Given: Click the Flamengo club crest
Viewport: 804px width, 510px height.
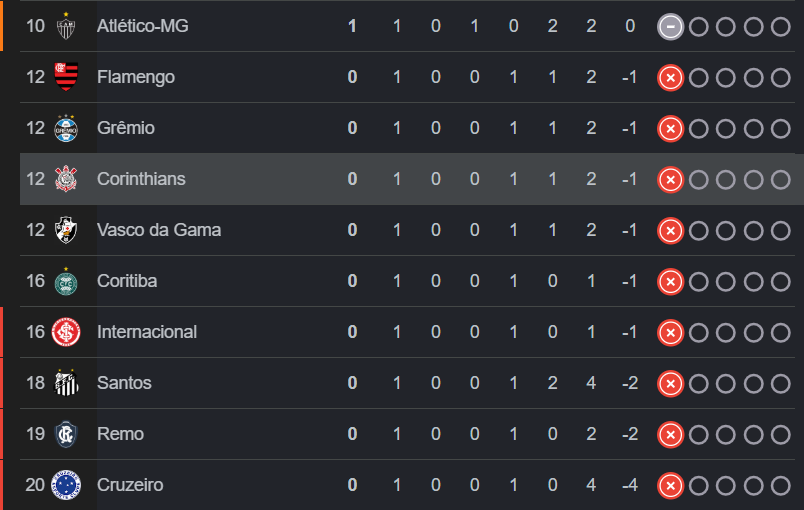Looking at the screenshot, I should tap(66, 77).
